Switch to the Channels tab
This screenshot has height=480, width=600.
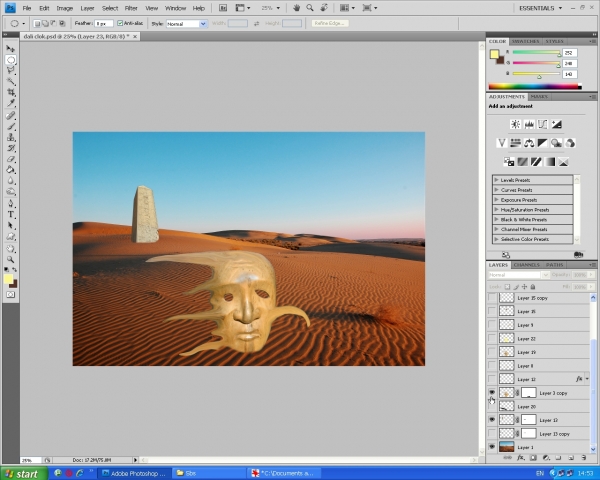click(x=527, y=265)
